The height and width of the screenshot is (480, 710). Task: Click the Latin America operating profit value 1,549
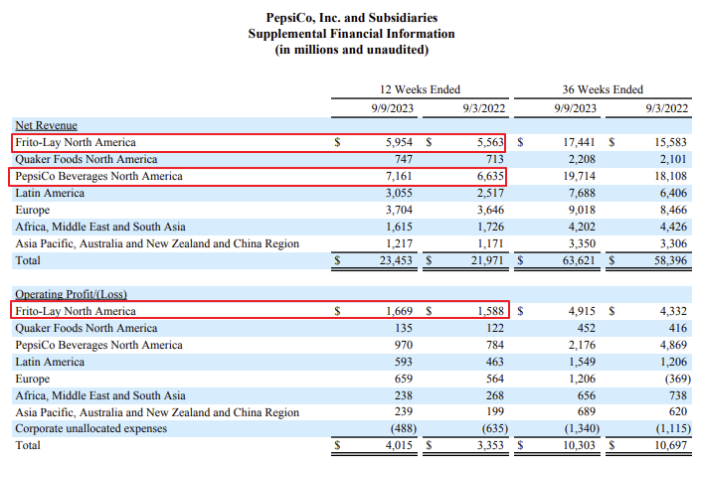[x=582, y=362]
